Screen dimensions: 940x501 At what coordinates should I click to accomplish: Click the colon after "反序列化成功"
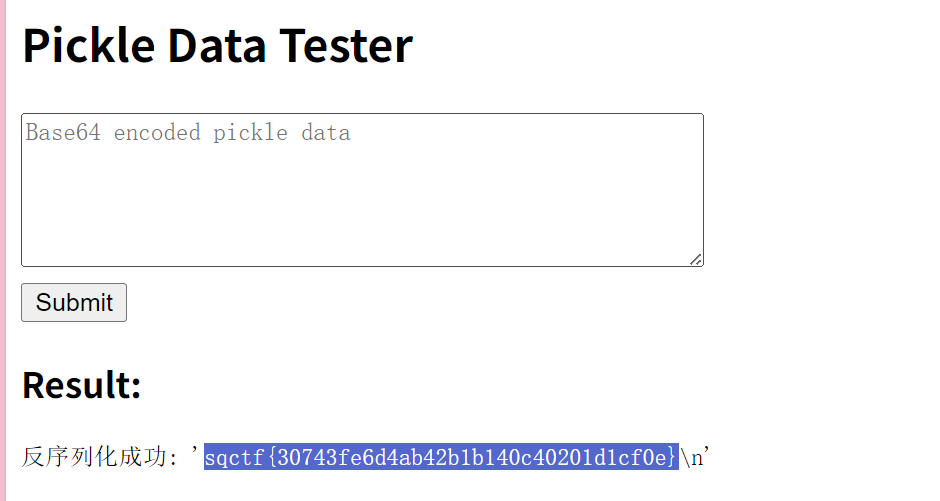174,459
